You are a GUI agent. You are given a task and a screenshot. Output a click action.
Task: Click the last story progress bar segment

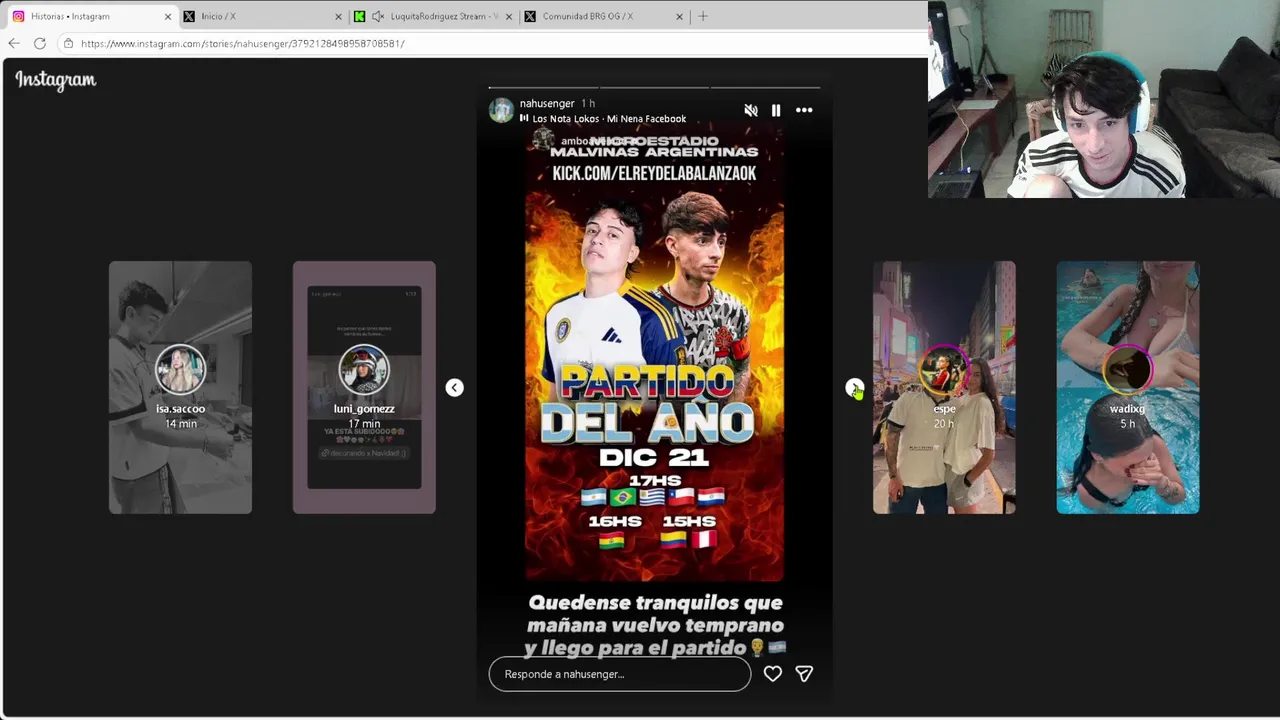click(765, 87)
